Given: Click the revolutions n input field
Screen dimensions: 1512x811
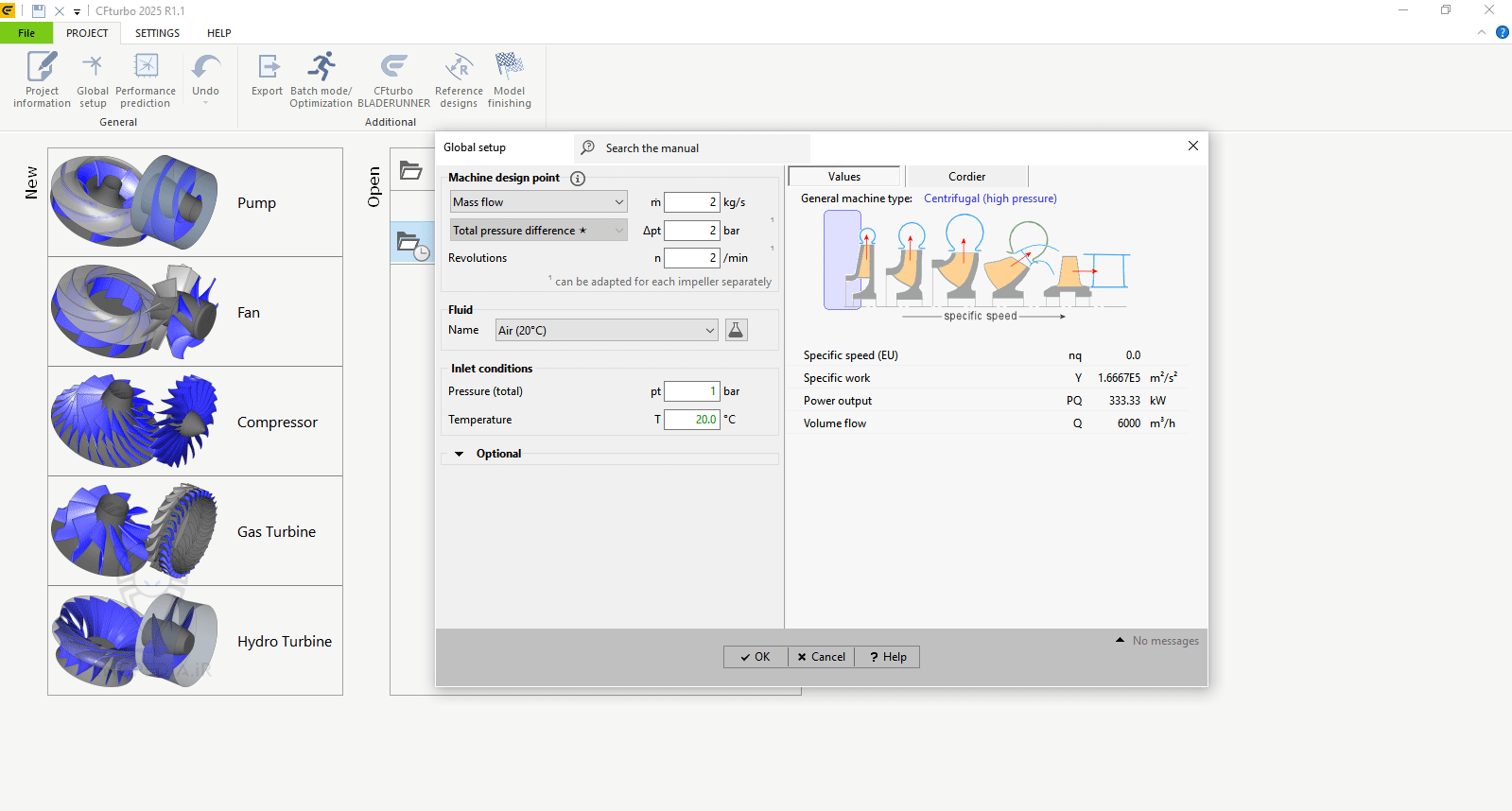Looking at the screenshot, I should tap(692, 258).
